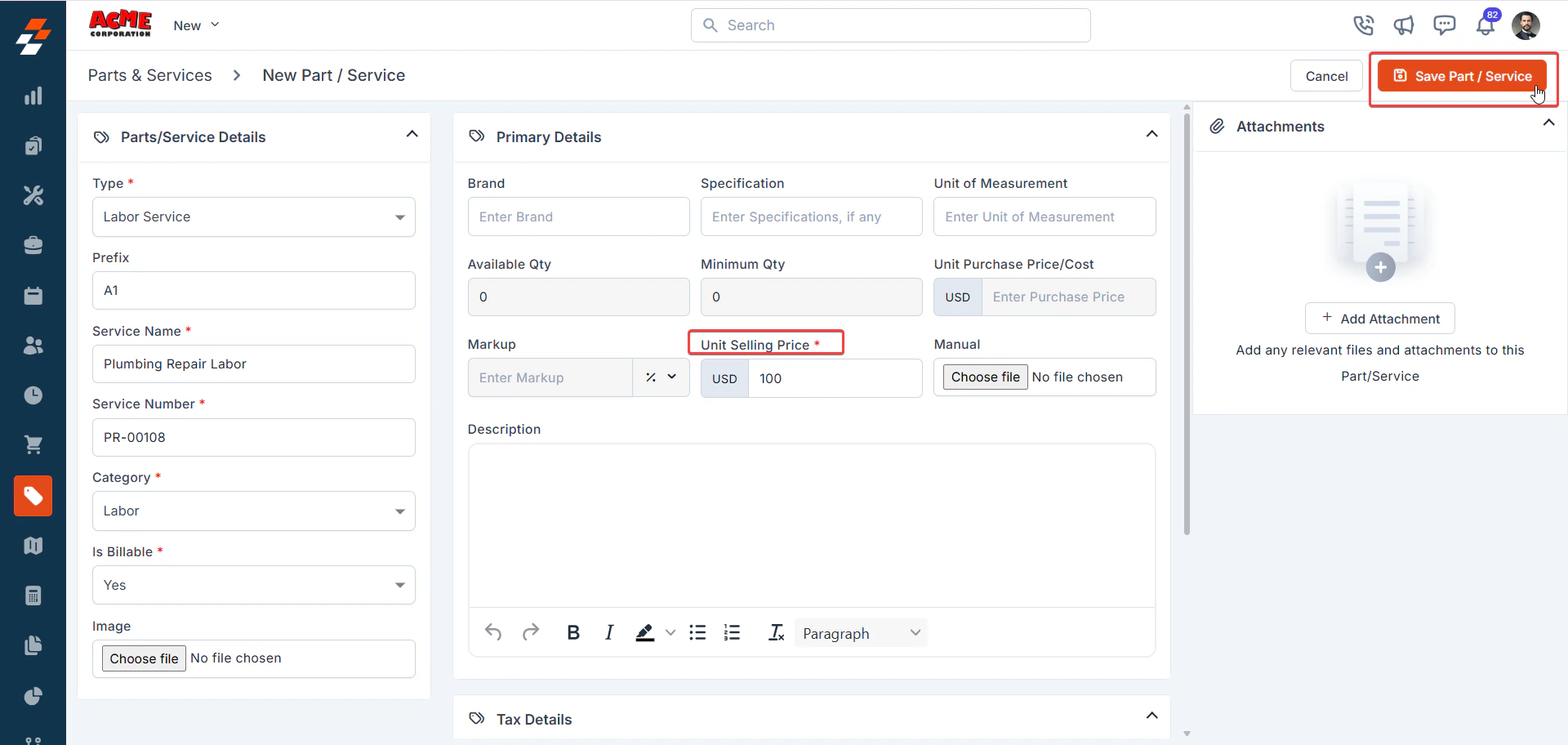Image resolution: width=1568 pixels, height=745 pixels.
Task: Redo in the description editor
Action: pos(531,632)
